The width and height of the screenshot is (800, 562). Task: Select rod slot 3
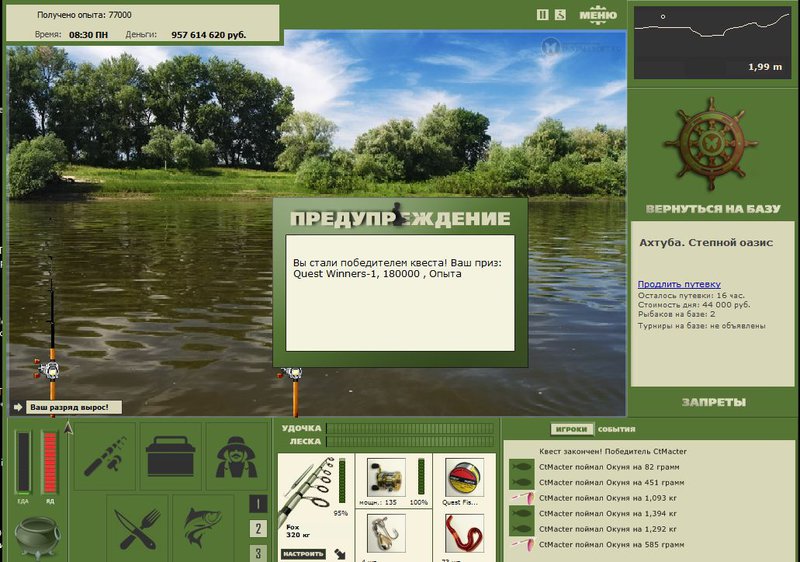click(258, 553)
